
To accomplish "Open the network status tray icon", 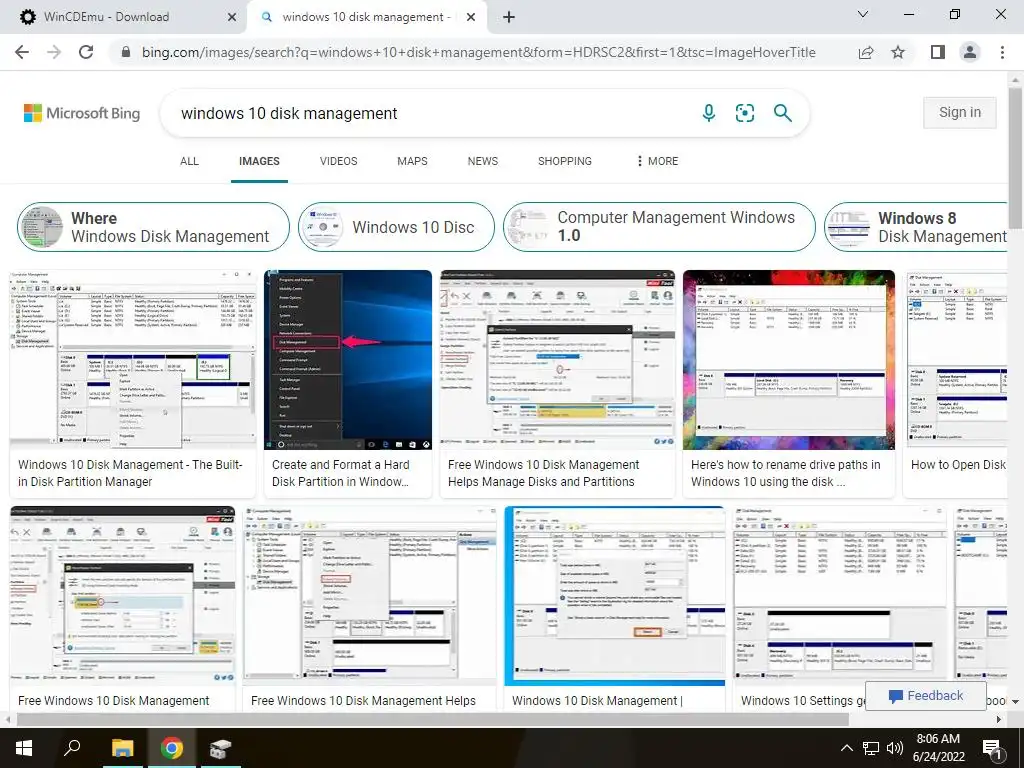I will tap(871, 748).
